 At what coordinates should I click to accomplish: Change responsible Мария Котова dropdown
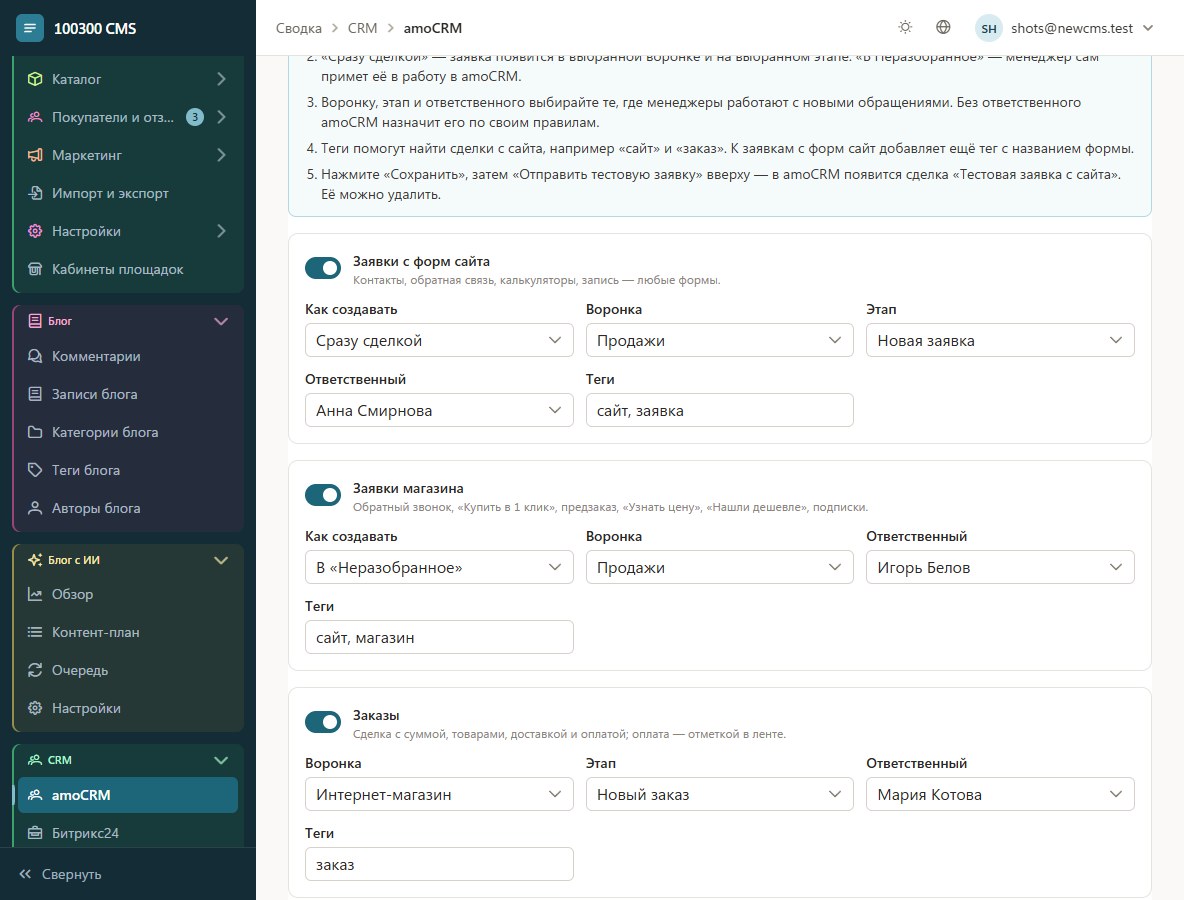(1000, 794)
